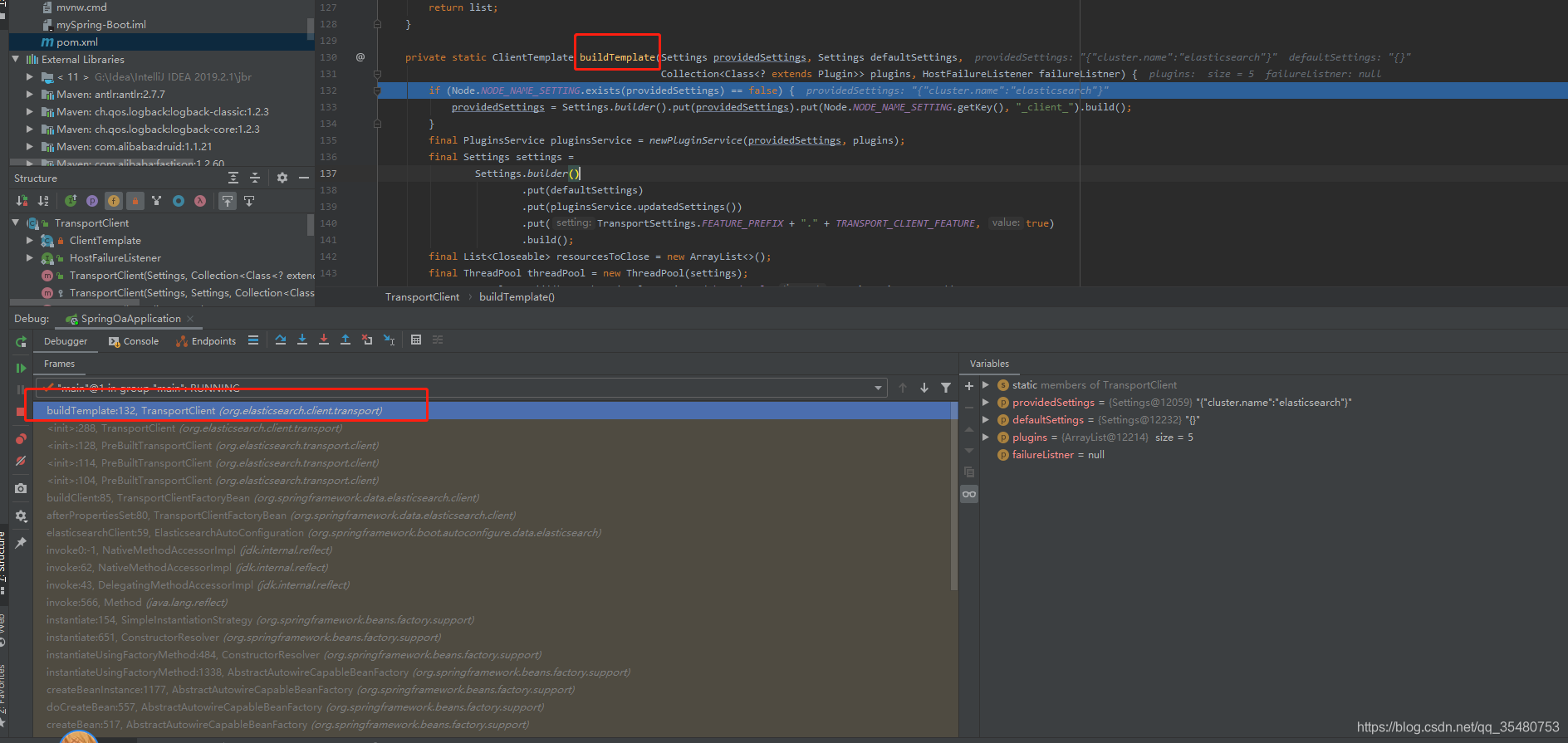Select next frame down arrow

[x=924, y=388]
